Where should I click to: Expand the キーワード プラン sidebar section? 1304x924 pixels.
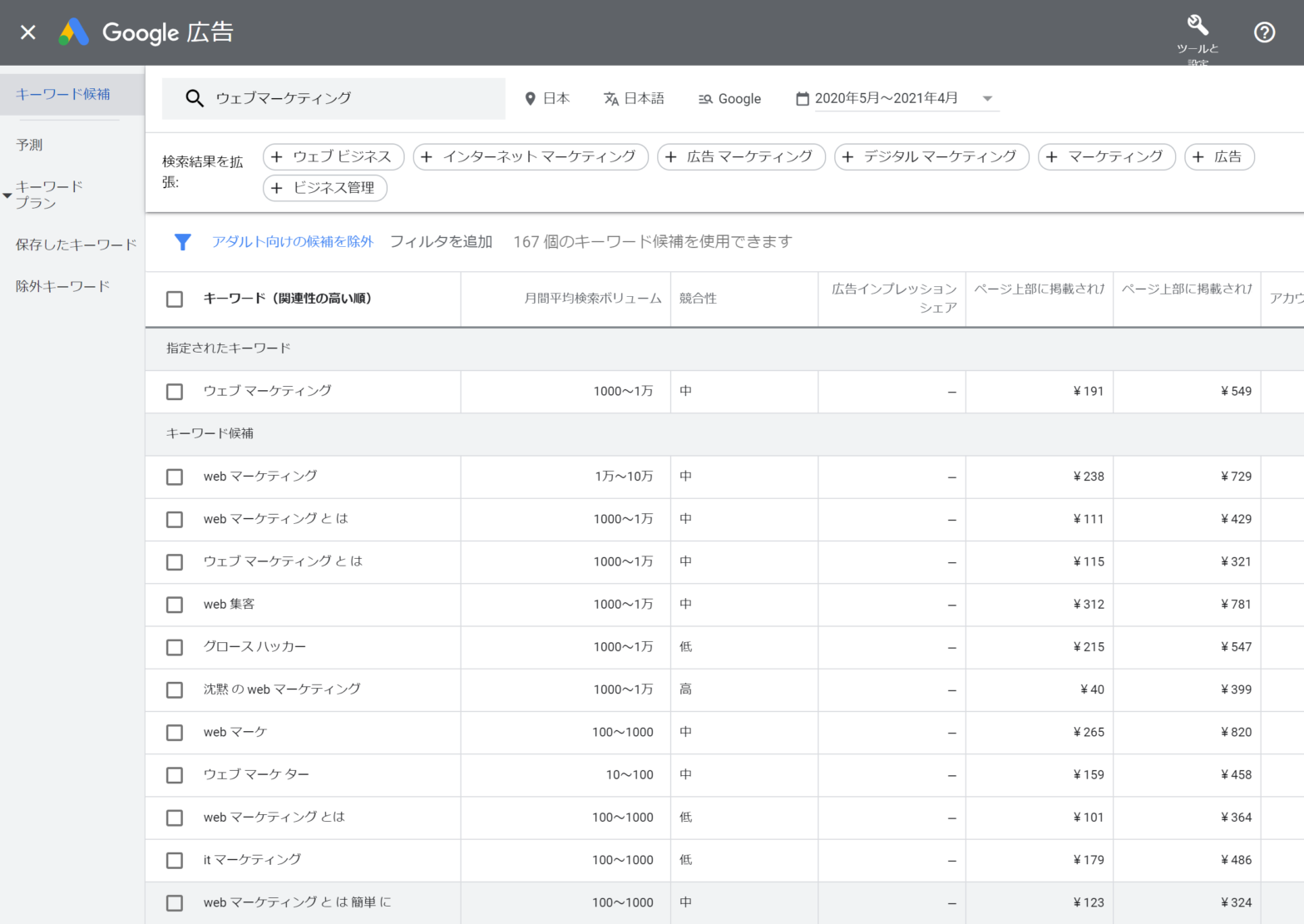[x=7, y=195]
